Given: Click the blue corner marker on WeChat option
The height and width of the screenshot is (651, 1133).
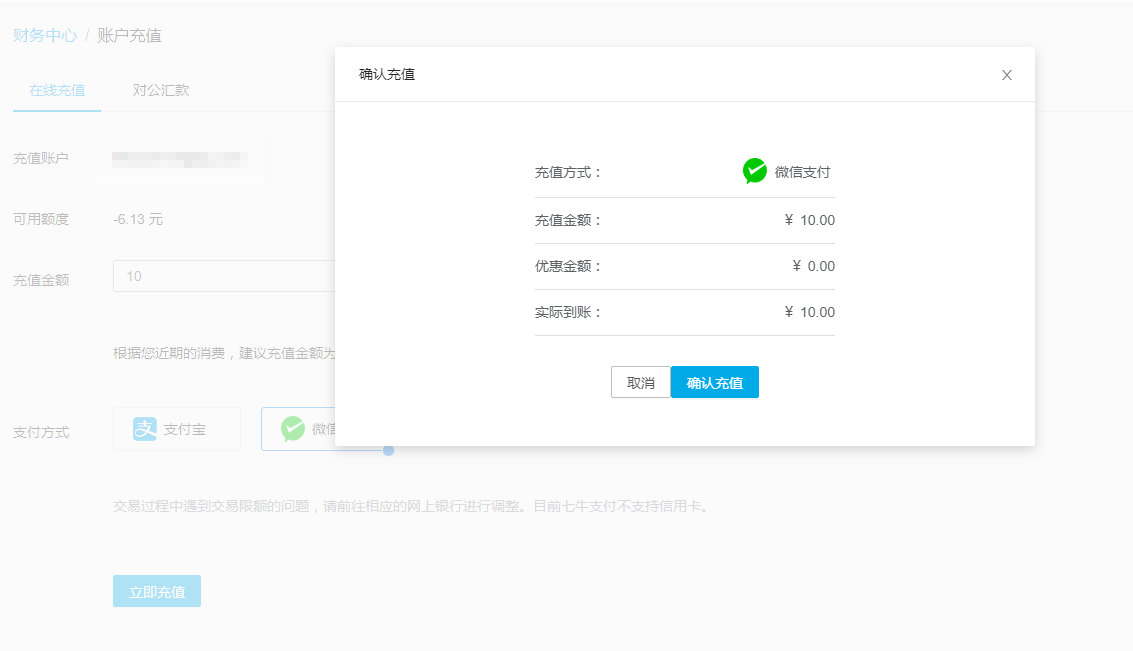Looking at the screenshot, I should tap(388, 450).
